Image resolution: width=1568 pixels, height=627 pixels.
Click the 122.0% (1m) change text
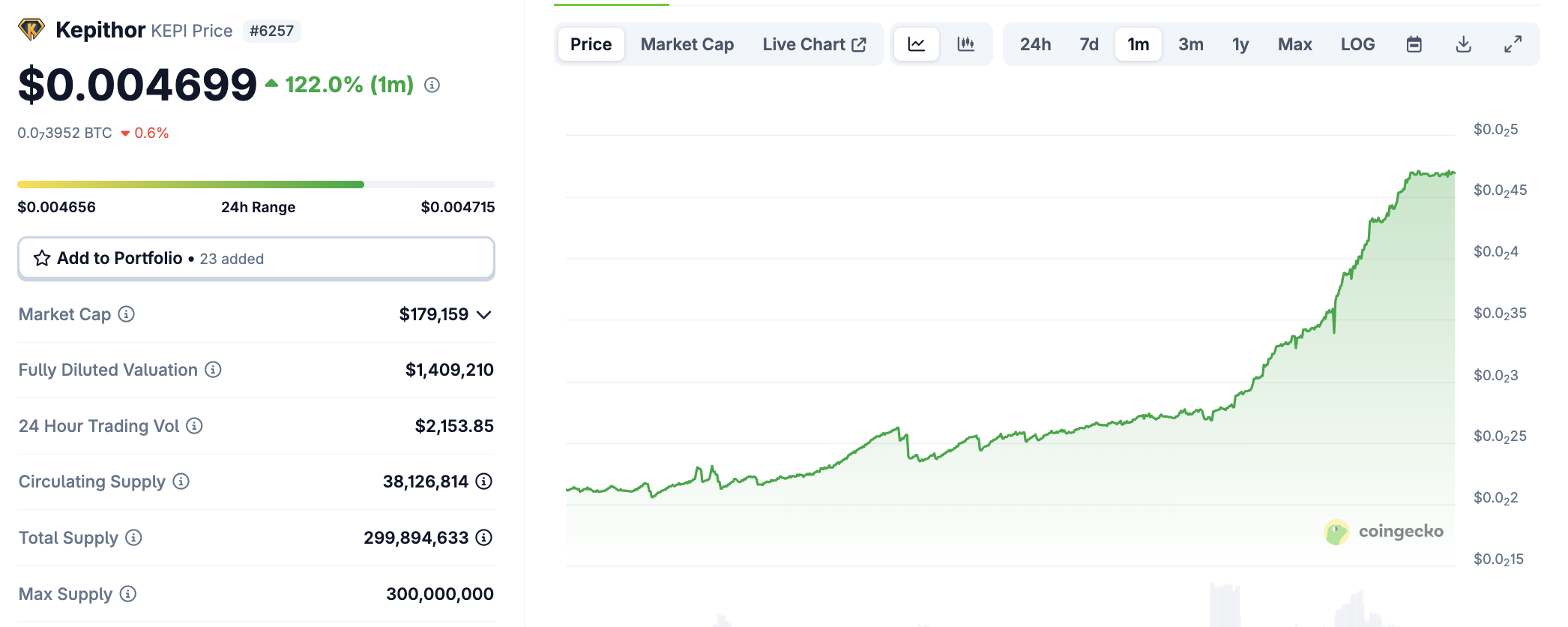(x=349, y=85)
